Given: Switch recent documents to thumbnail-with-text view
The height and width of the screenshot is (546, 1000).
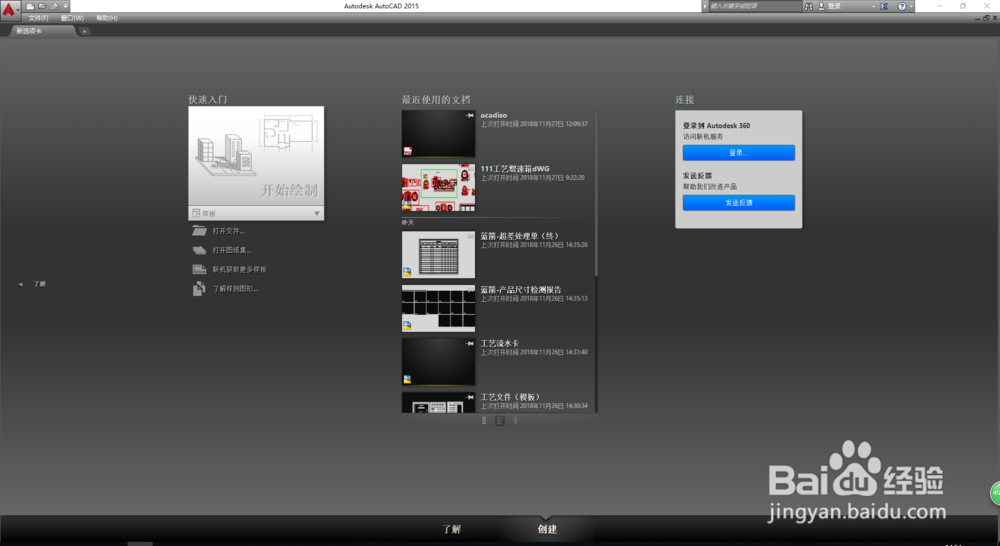Looking at the screenshot, I should [x=500, y=421].
